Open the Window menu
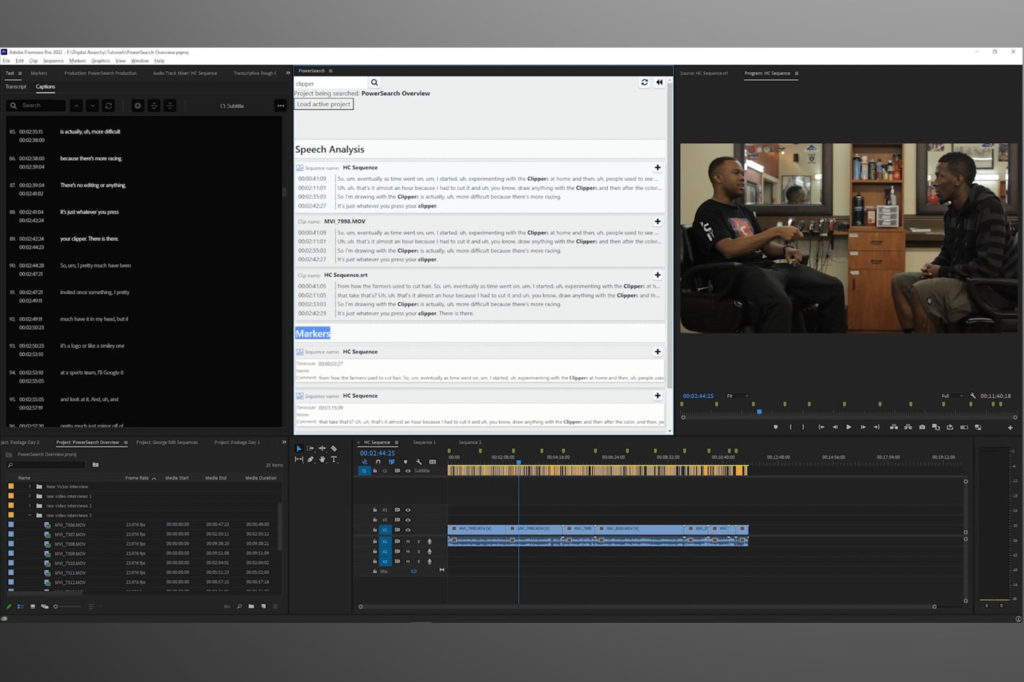 pos(140,61)
